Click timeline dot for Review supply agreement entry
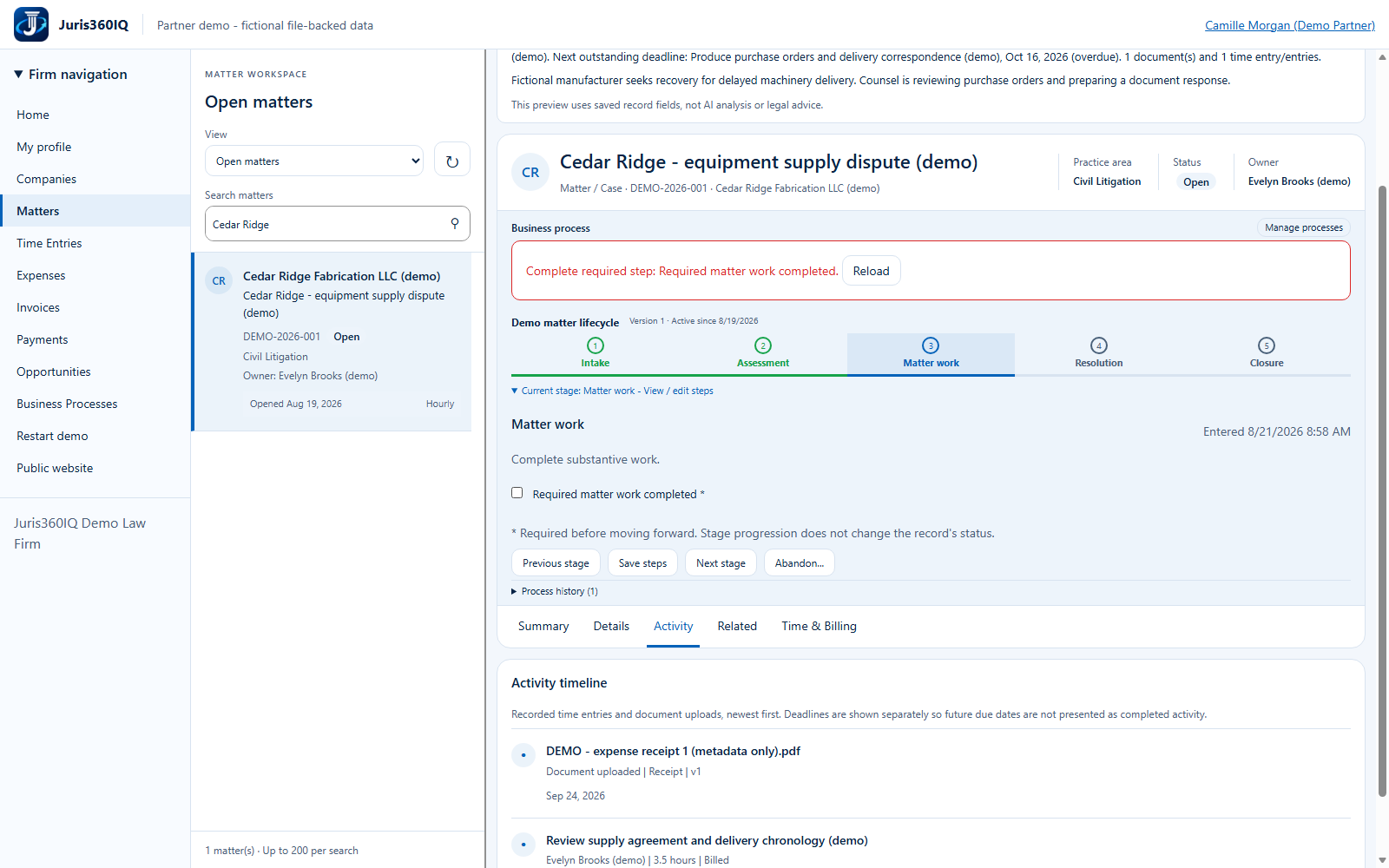Viewport: 1389px width, 868px height. pos(523,845)
